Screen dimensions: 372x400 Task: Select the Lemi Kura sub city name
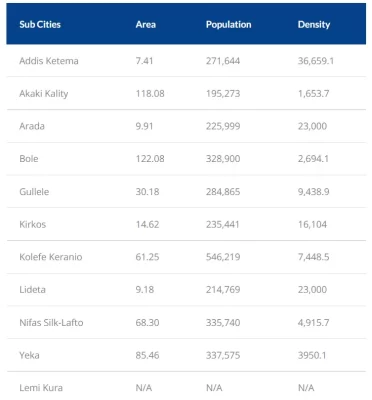coord(41,388)
